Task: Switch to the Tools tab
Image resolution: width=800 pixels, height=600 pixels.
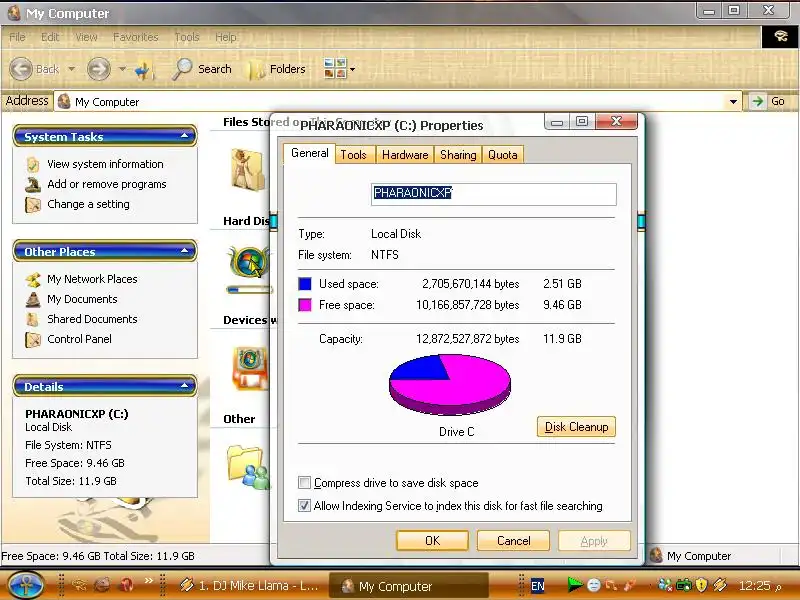Action: (354, 155)
